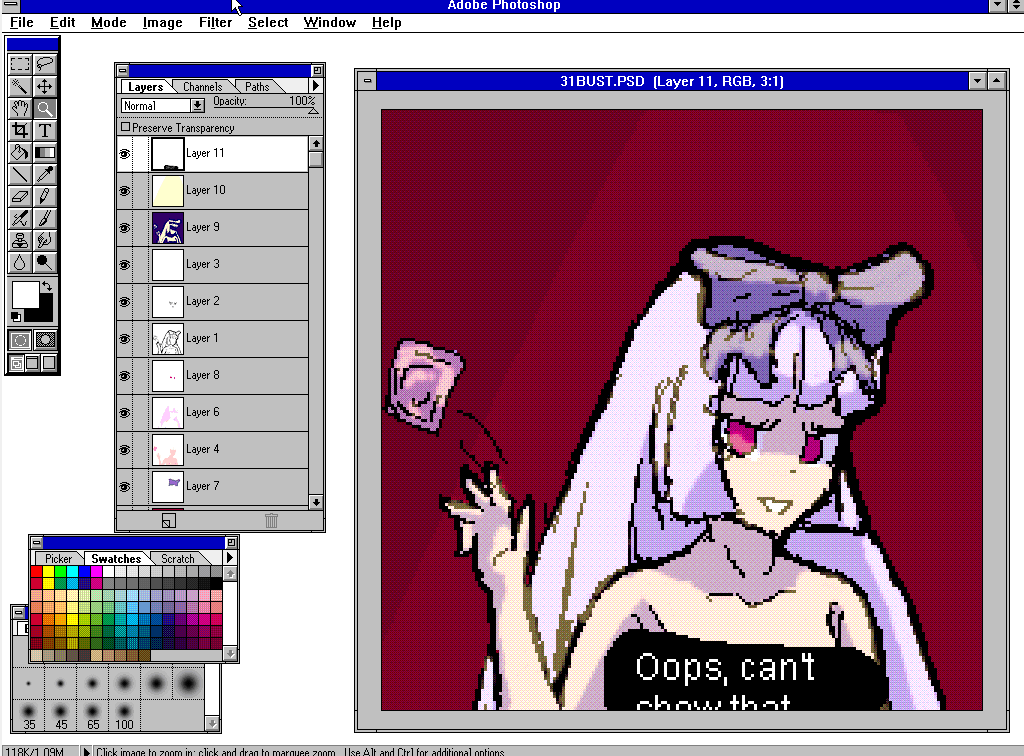Switch to Standard editing mode
This screenshot has width=1024, height=756.
pos(20,340)
